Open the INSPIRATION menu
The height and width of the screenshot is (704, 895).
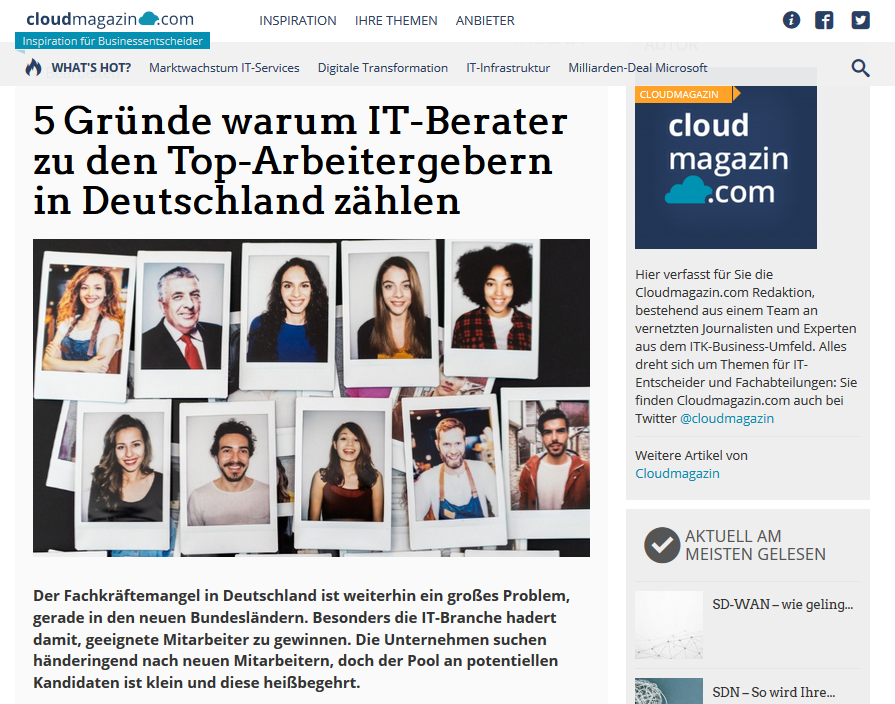pyautogui.click(x=297, y=21)
